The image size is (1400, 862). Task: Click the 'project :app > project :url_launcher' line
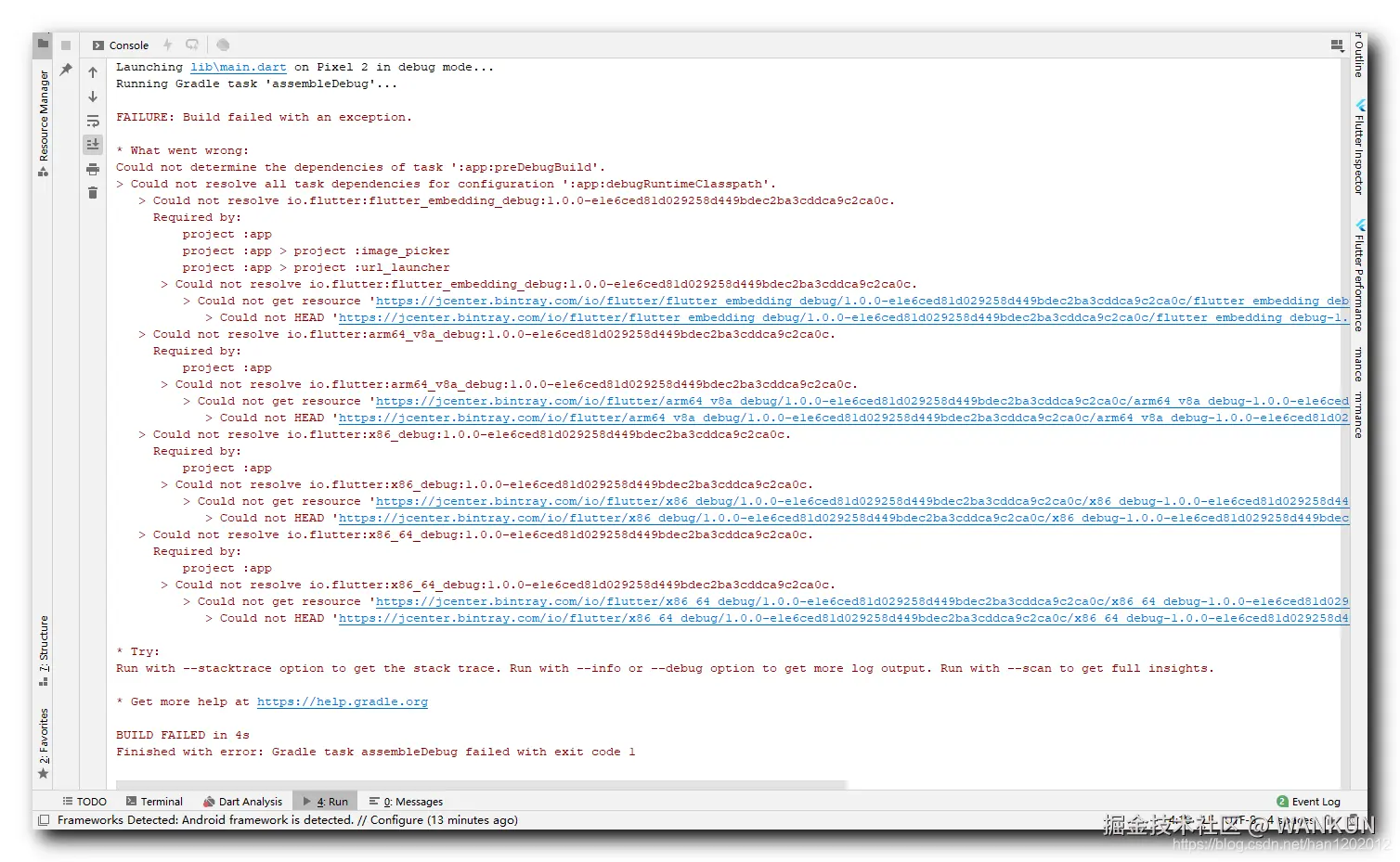(317, 267)
